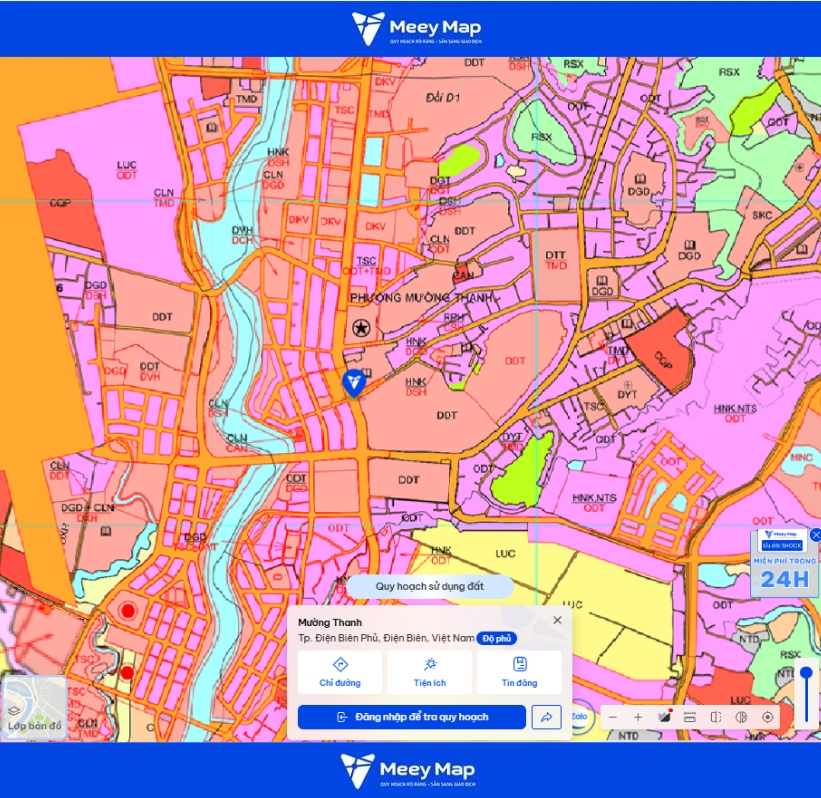Image resolution: width=821 pixels, height=798 pixels.
Task: Click the Meey Map logo in footer
Action: [x=407, y=770]
